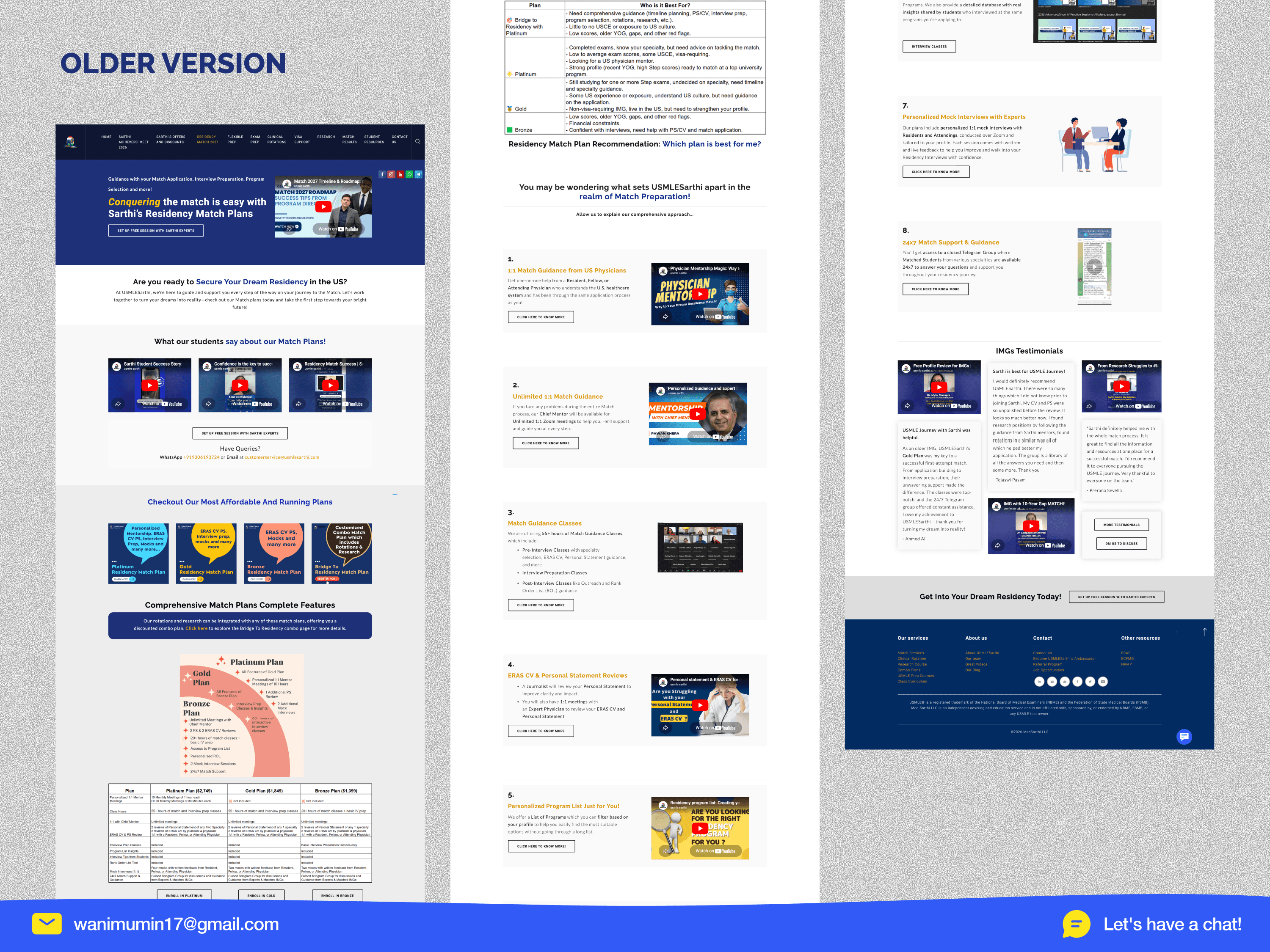The width and height of the screenshot is (1270, 952).
Task: Click the footer LinkedIn circle icon
Action: [x=1039, y=682]
